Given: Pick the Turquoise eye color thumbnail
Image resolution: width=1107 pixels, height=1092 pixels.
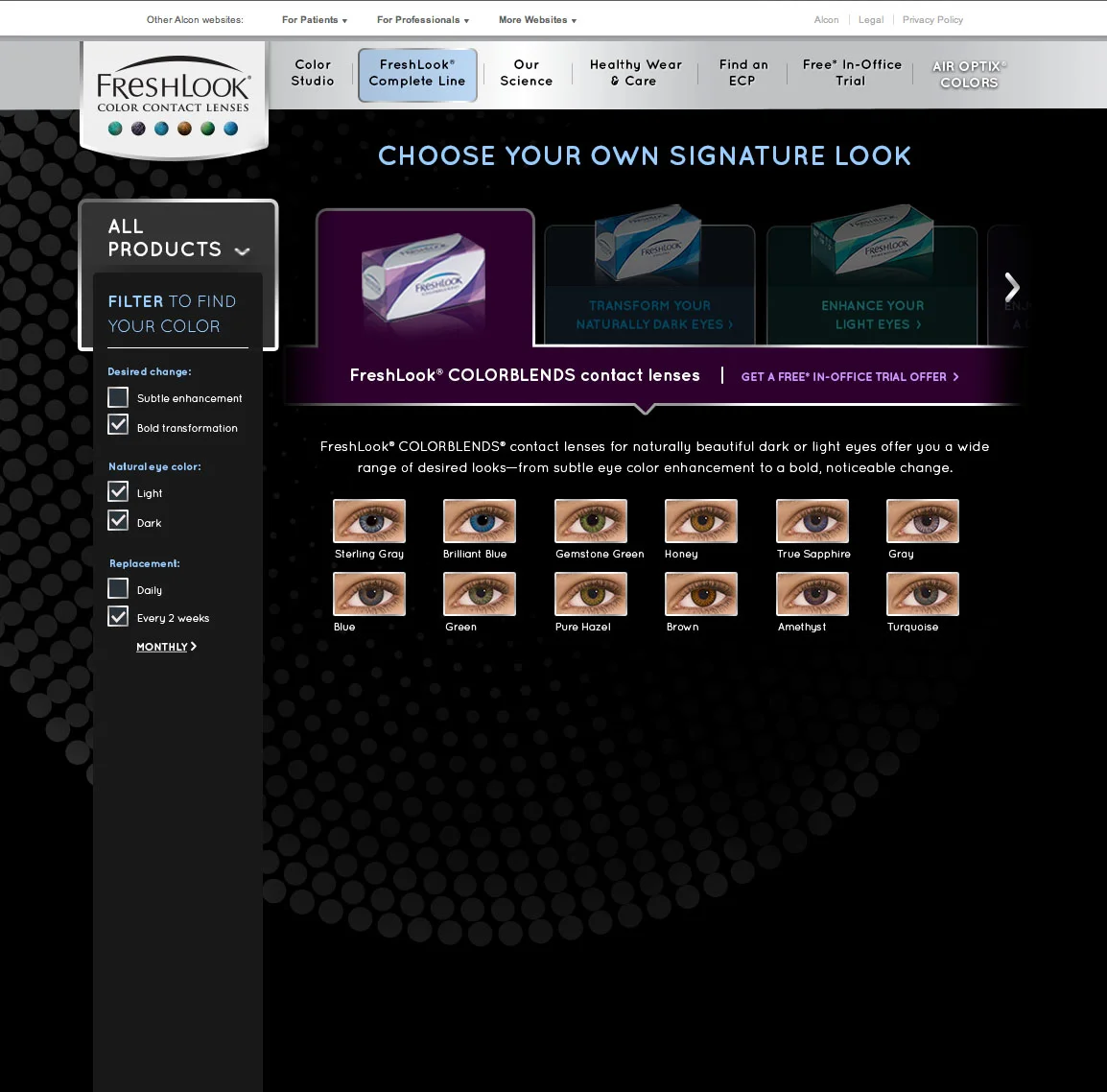Looking at the screenshot, I should coord(923,594).
